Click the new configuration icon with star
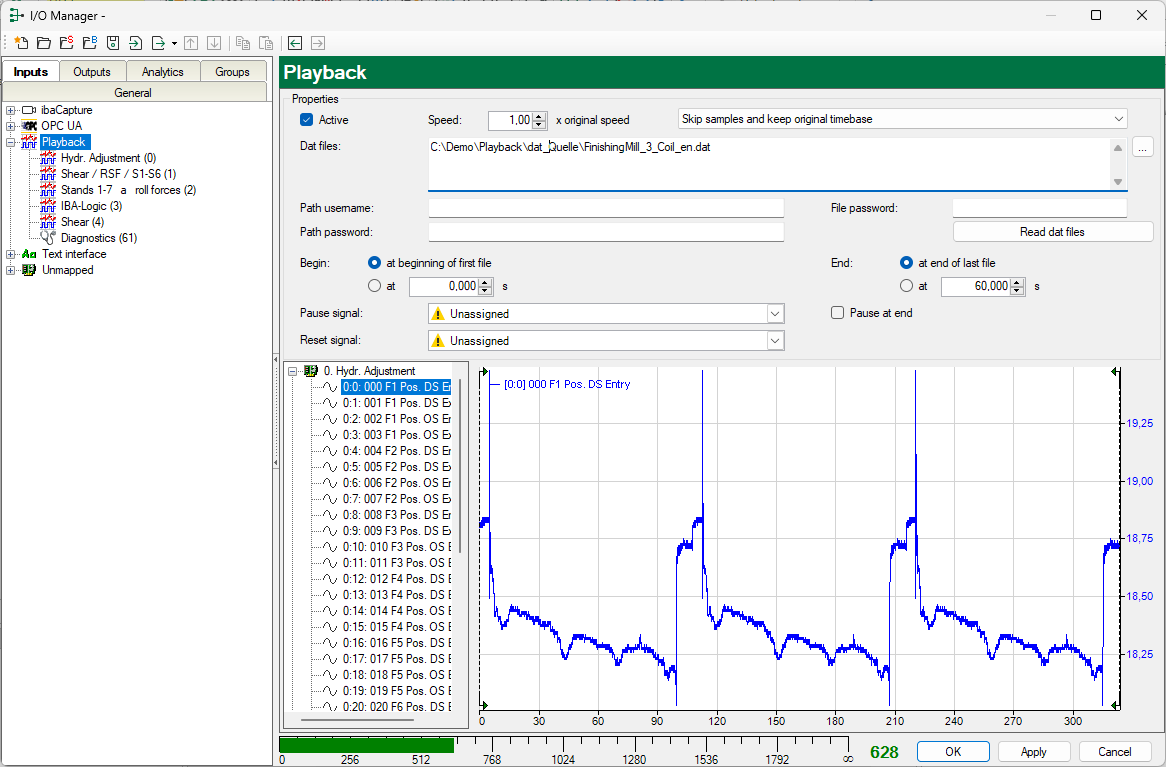Viewport: 1166px width, 767px height. 22,43
